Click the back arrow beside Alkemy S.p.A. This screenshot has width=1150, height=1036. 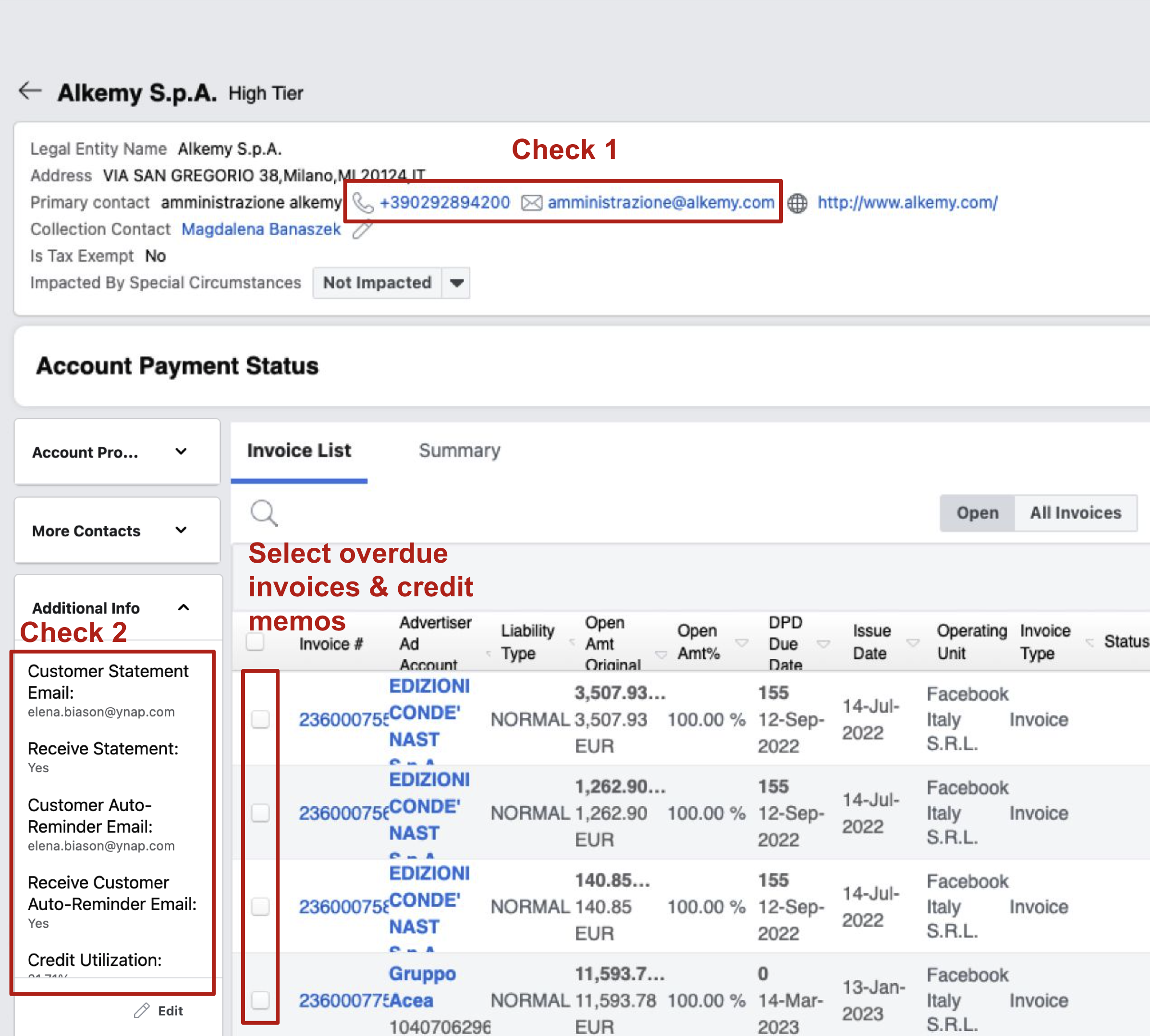click(x=30, y=91)
